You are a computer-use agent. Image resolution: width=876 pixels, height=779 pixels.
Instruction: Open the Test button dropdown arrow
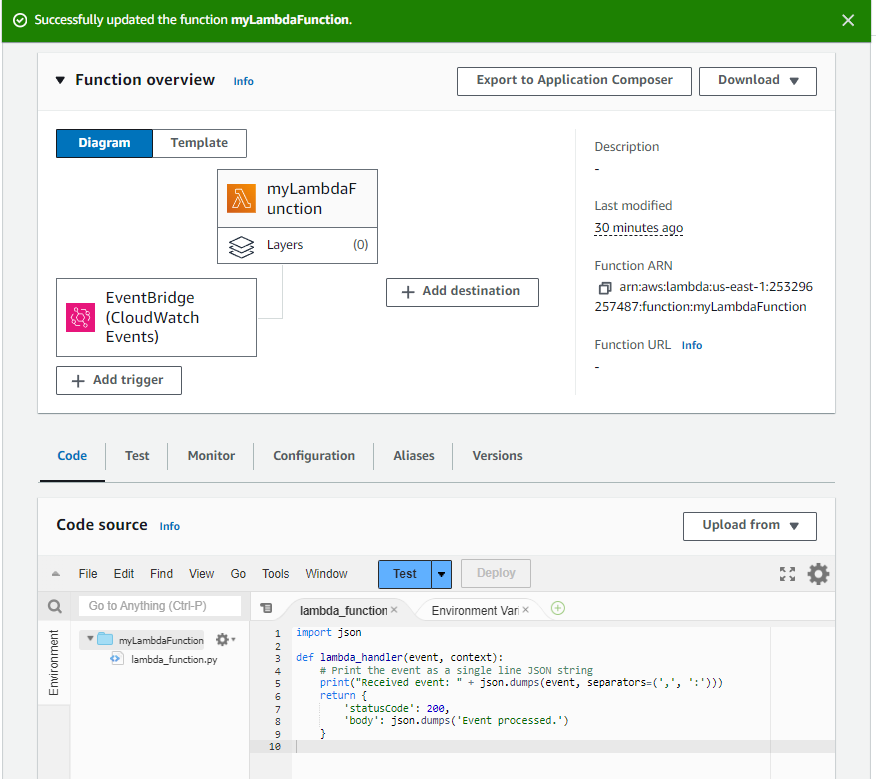click(x=442, y=574)
